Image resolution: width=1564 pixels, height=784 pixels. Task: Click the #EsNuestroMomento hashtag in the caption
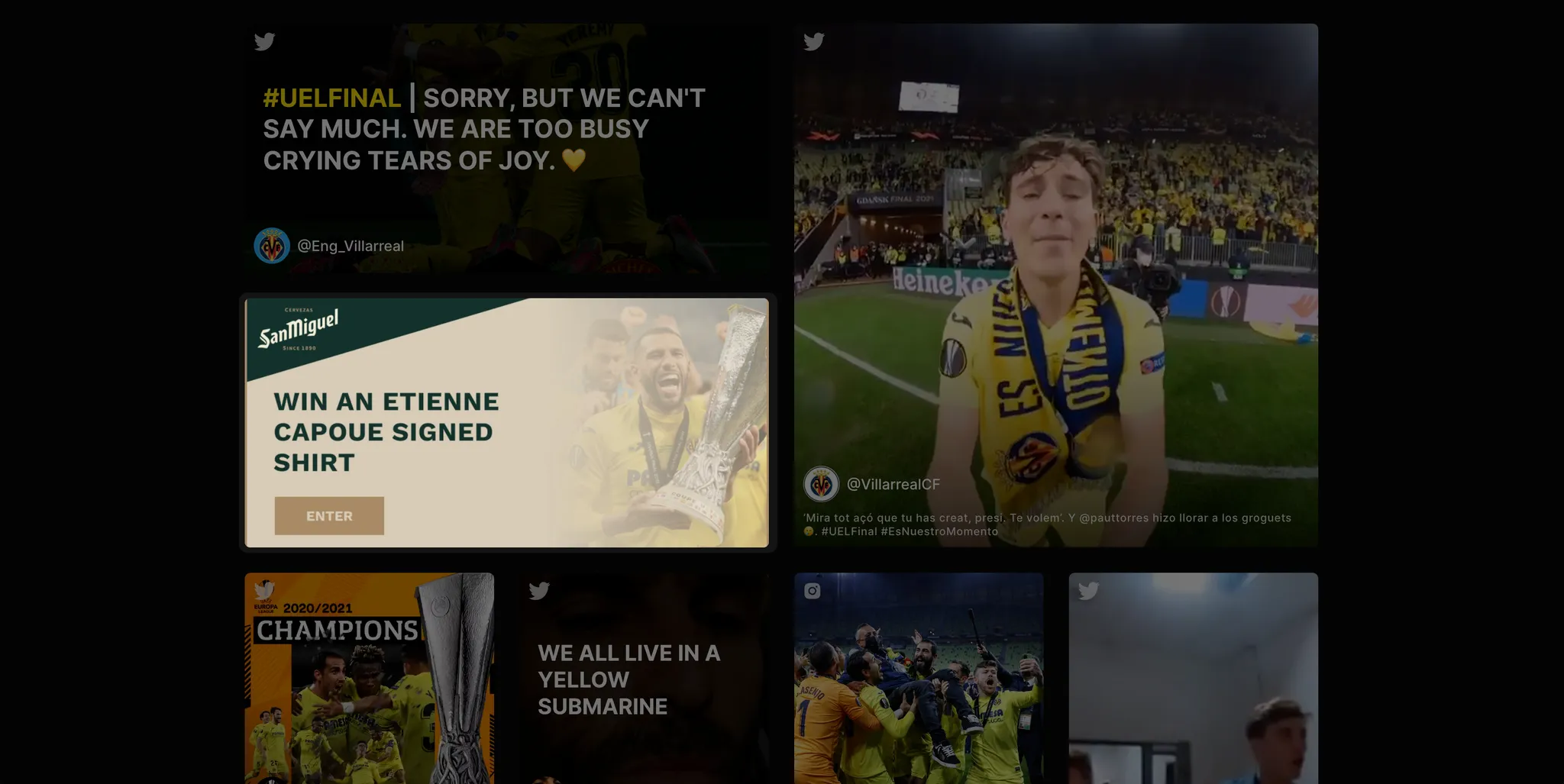[x=939, y=531]
